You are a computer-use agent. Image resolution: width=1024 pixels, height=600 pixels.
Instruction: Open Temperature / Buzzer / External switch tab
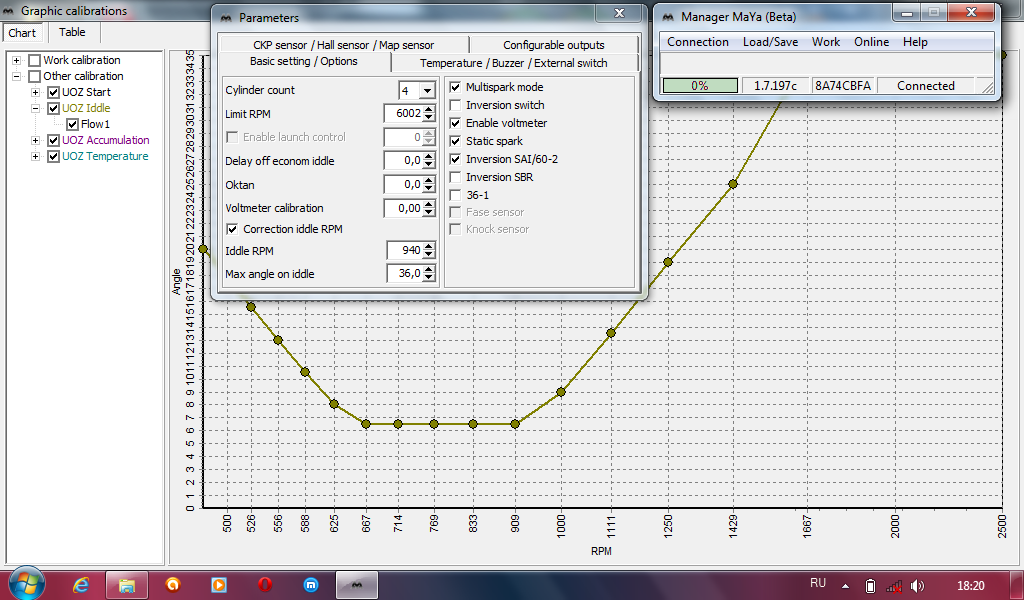[x=513, y=62]
